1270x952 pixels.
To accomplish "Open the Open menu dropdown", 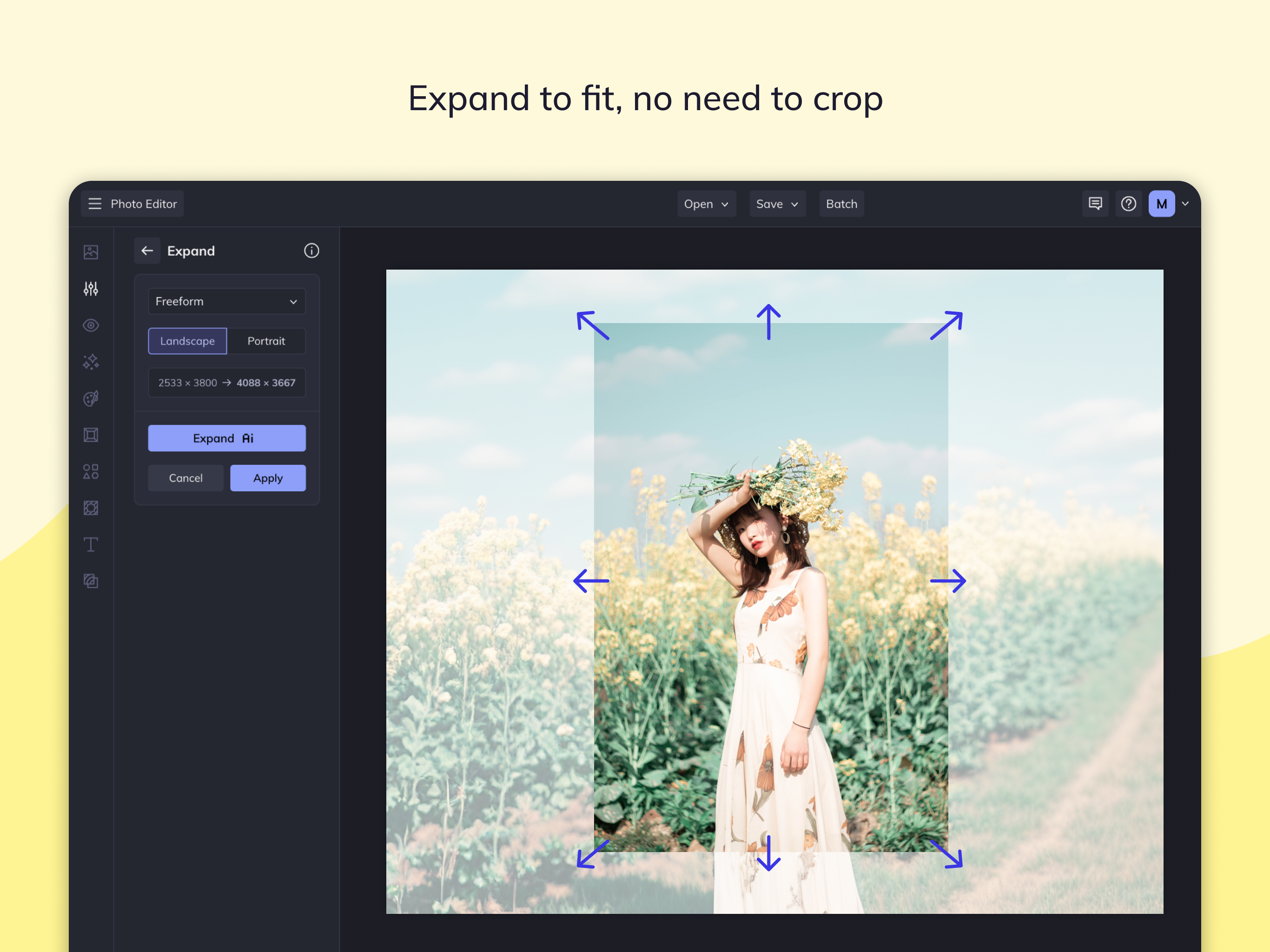I will pos(706,204).
